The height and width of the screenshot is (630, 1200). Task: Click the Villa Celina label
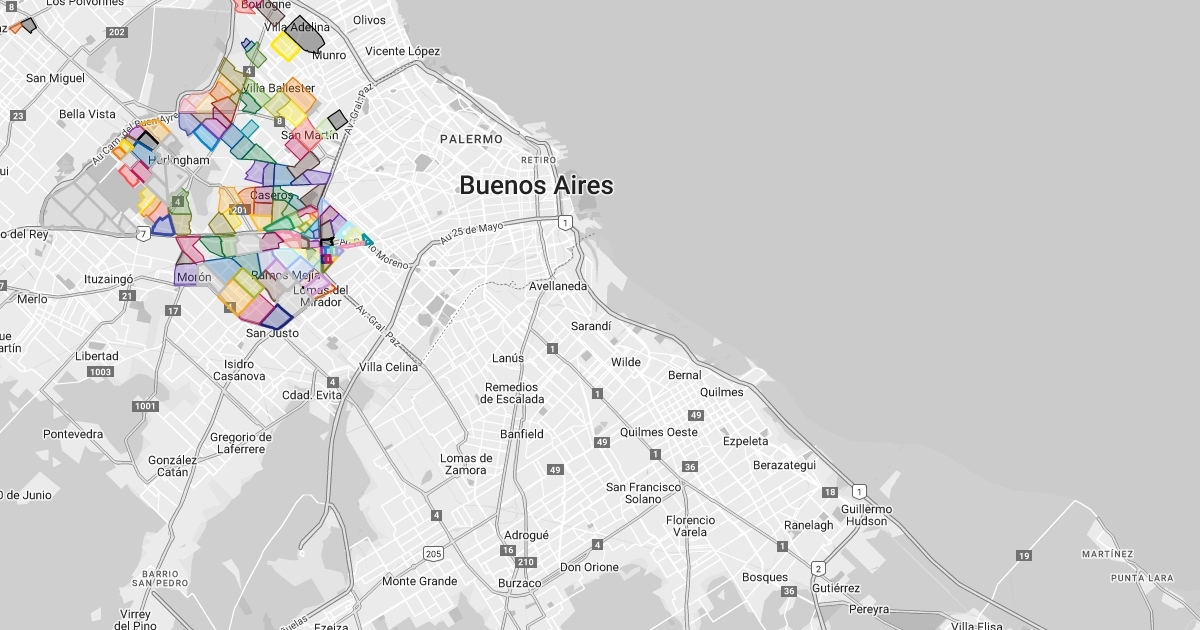pyautogui.click(x=388, y=367)
